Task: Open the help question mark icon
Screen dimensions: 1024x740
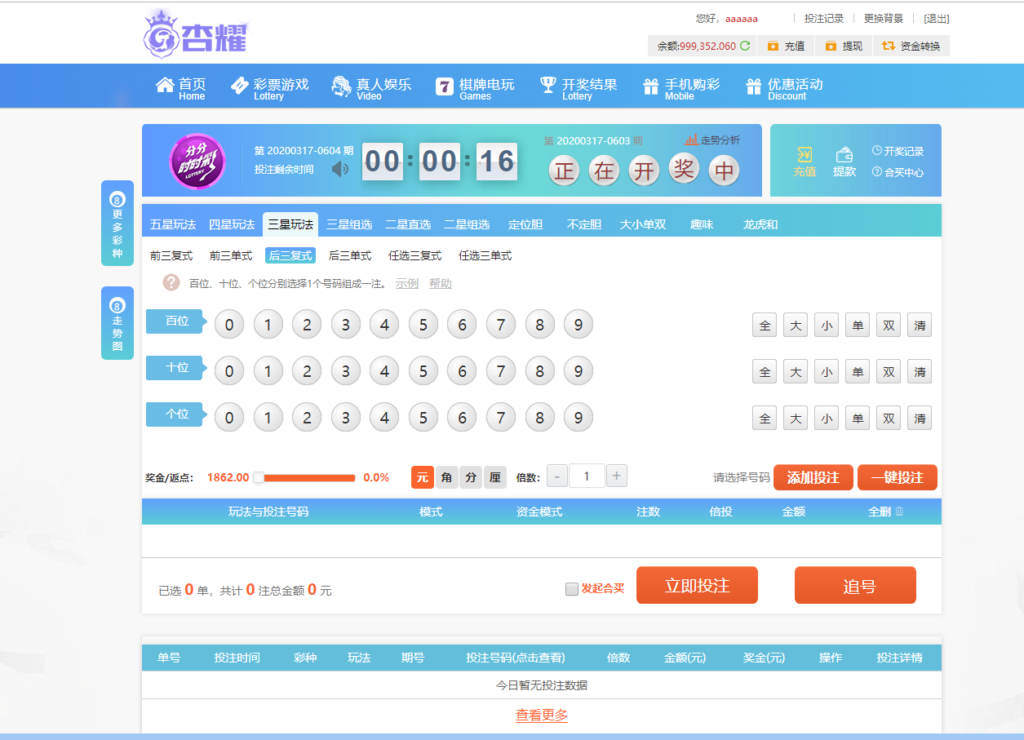Action: [x=171, y=283]
